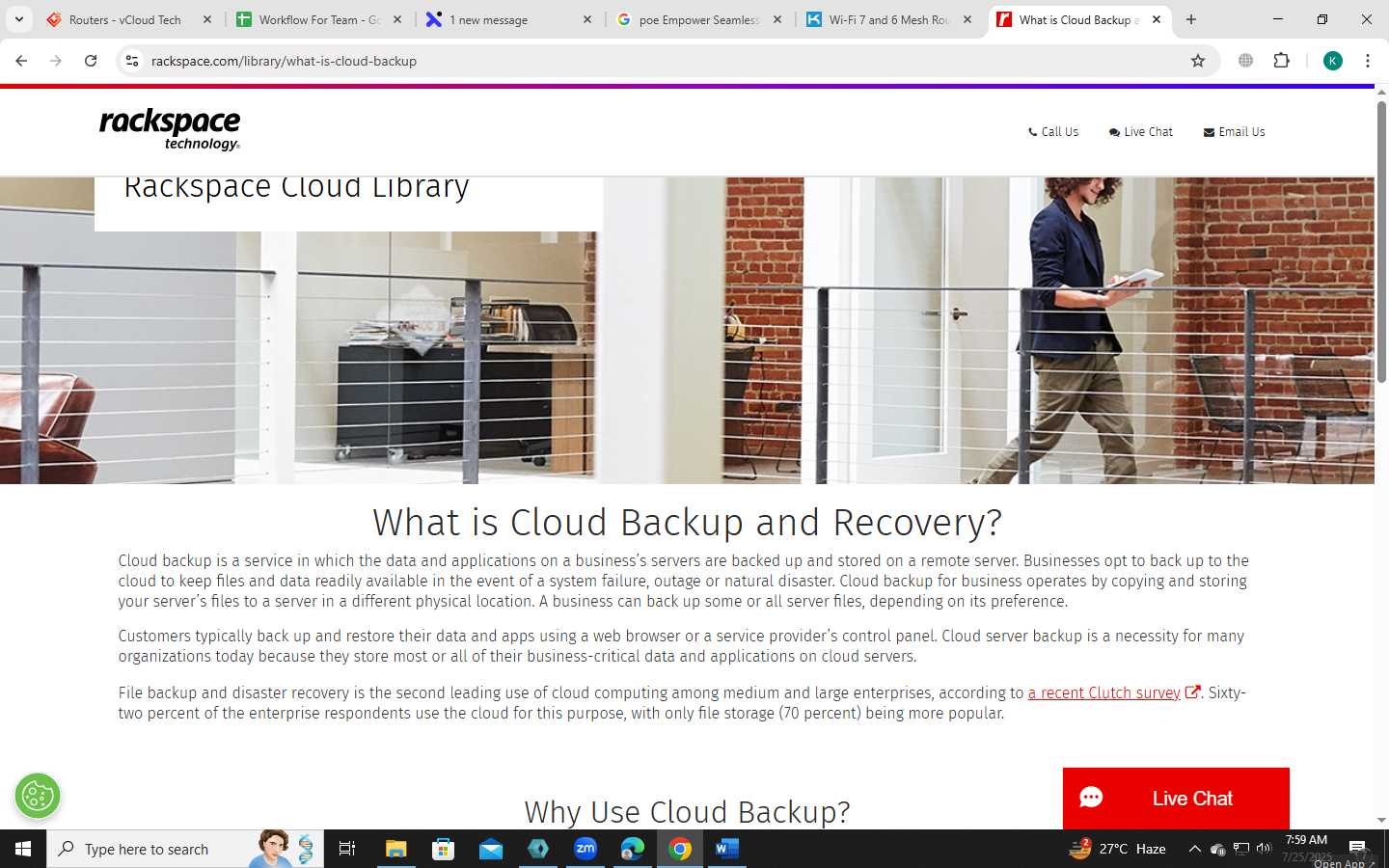Image resolution: width=1389 pixels, height=868 pixels.
Task: Click the globe icon beside the bookmark star
Action: tap(1246, 61)
